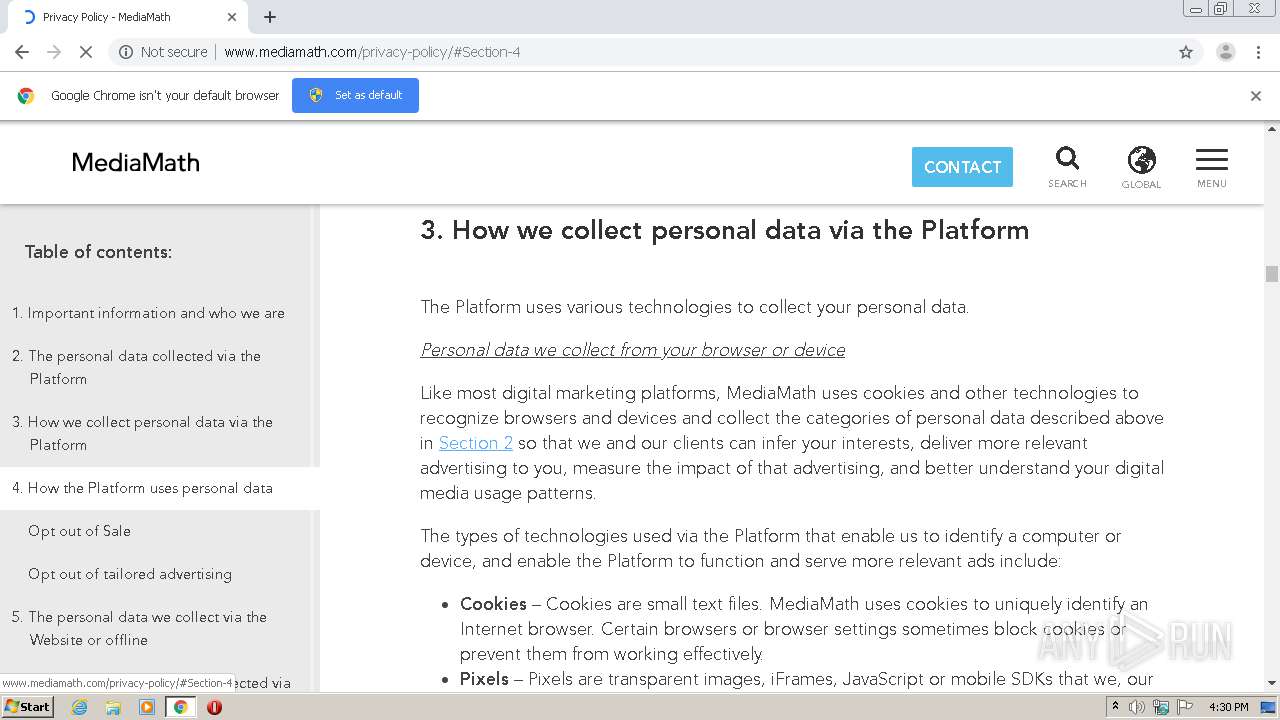1280x720 pixels.
Task: Close the Privacy Policy tab
Action: click(x=232, y=17)
